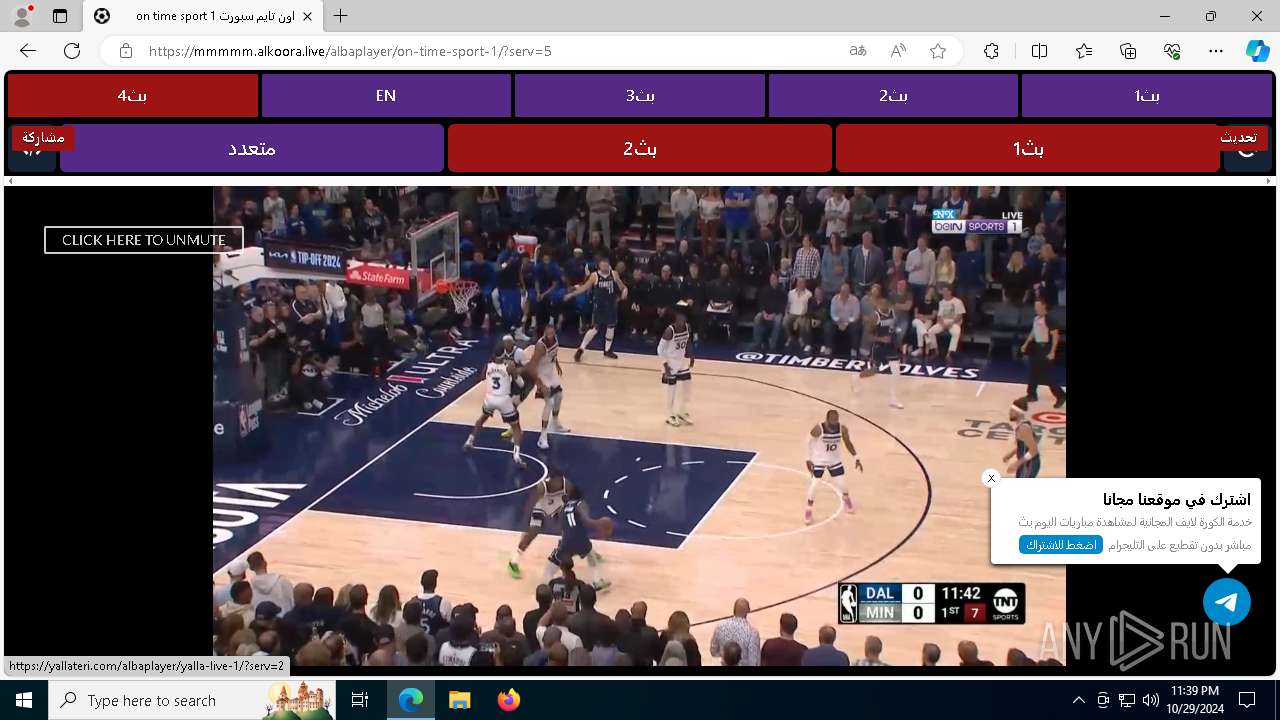The image size is (1280, 720).
Task: Open Task View icon in taskbar
Action: (x=360, y=700)
